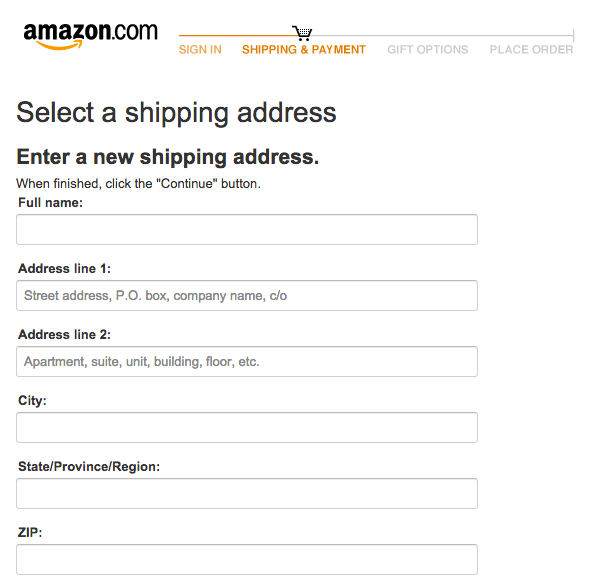This screenshot has height=588, width=597.
Task: Open the GIFT OPTIONS step
Action: point(428,50)
